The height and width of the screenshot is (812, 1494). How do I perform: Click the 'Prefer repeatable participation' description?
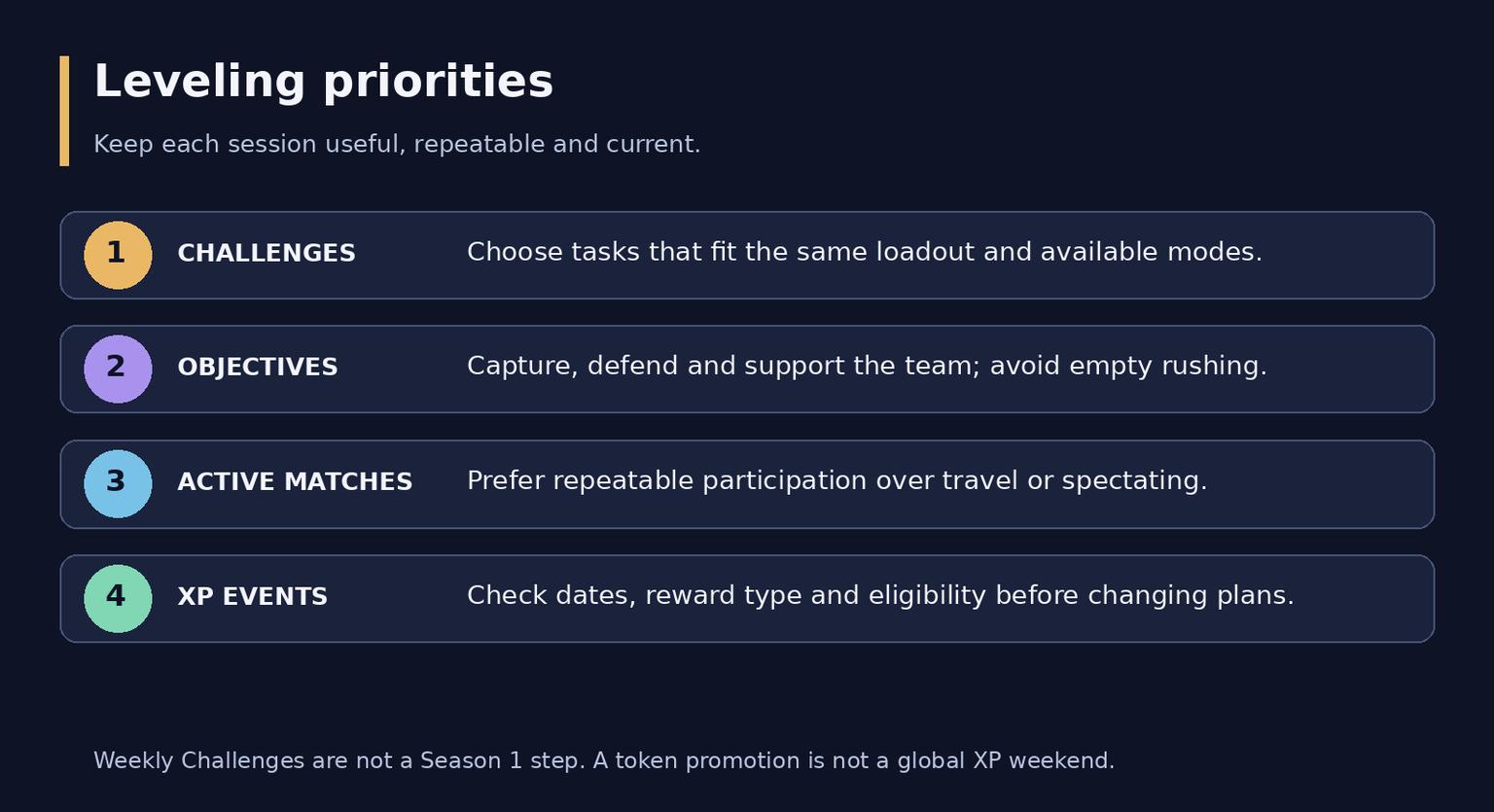tap(836, 481)
